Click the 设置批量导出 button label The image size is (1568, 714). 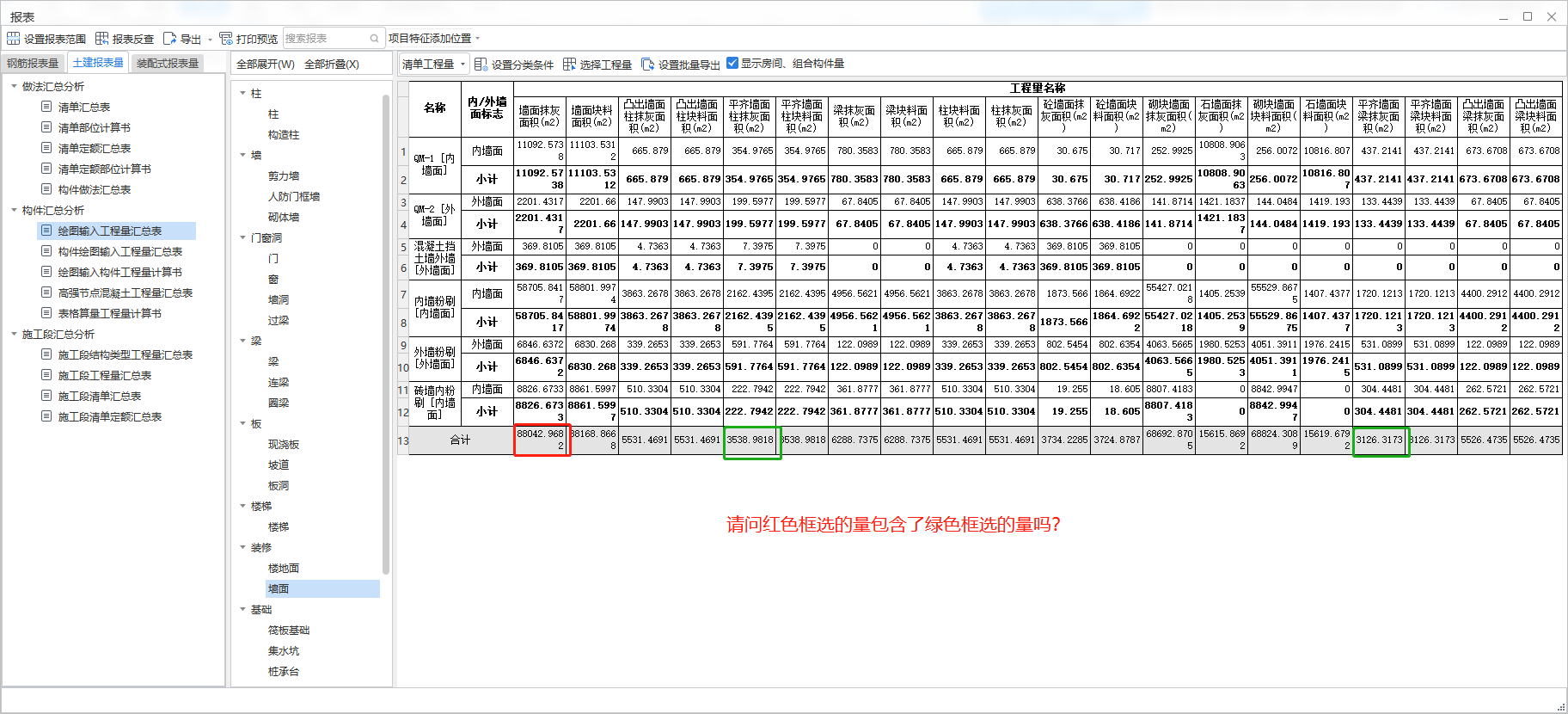(689, 65)
